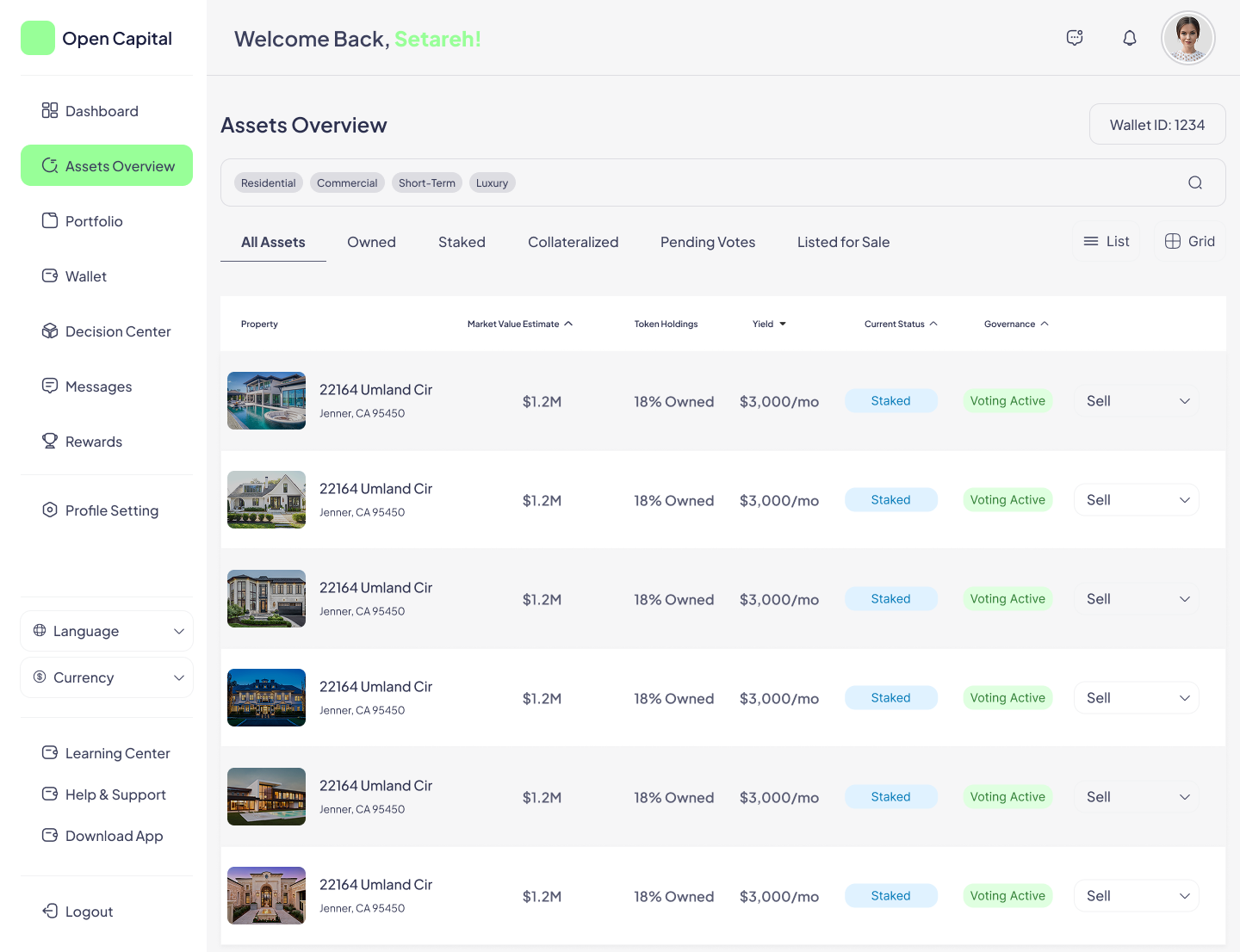The image size is (1240, 952).
Task: Open the last property thumbnail image
Action: (266, 895)
